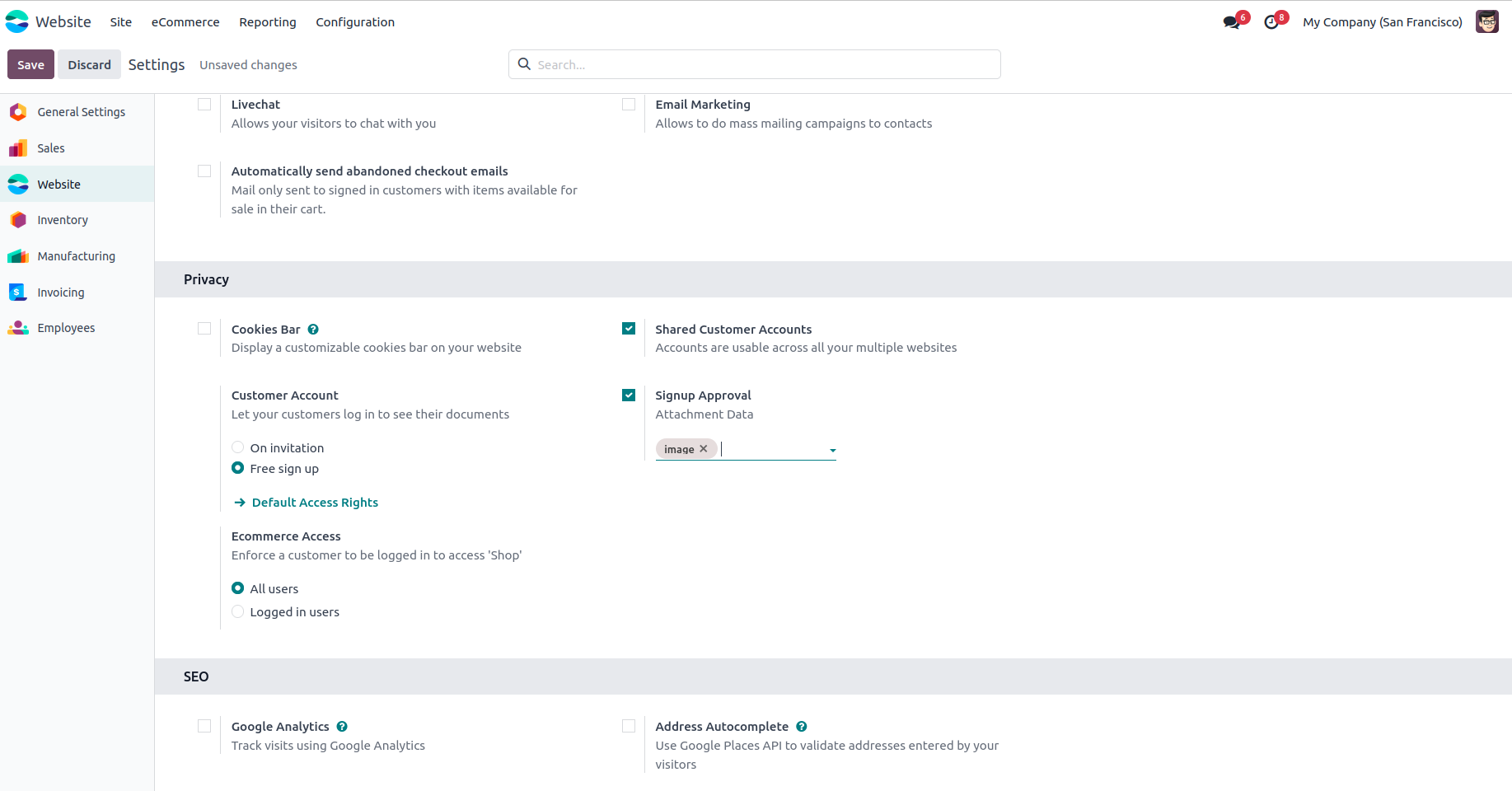Select the On invitation radio option
Screen dimensions: 1512x791
pyautogui.click(x=238, y=447)
